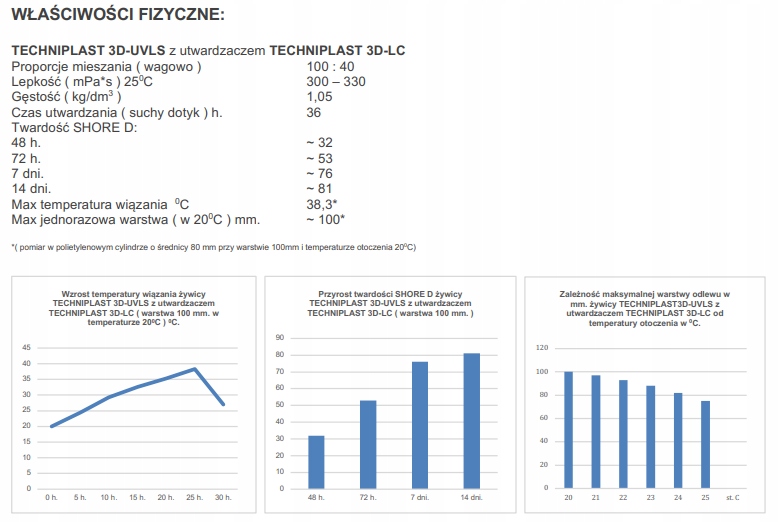Screen dimensions: 779x522
Task: Click the hardness value '~ 81'
Action: pos(319,189)
